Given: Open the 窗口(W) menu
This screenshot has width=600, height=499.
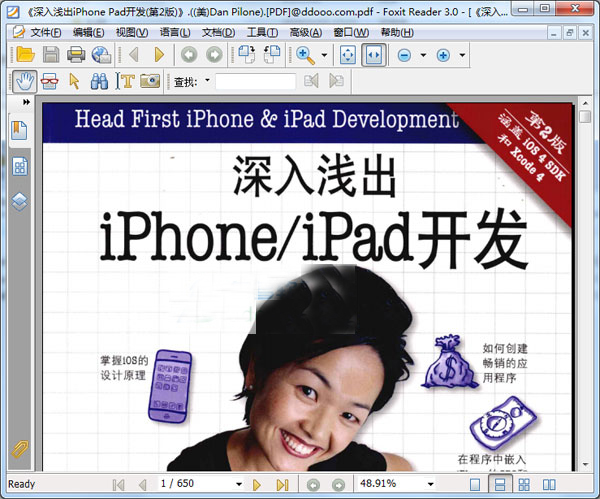Looking at the screenshot, I should (x=351, y=33).
